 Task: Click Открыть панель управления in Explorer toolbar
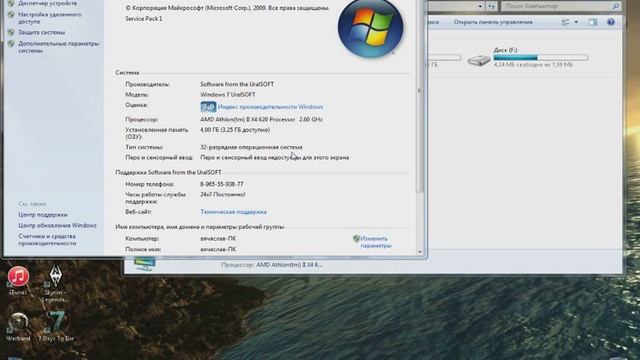[x=493, y=22]
